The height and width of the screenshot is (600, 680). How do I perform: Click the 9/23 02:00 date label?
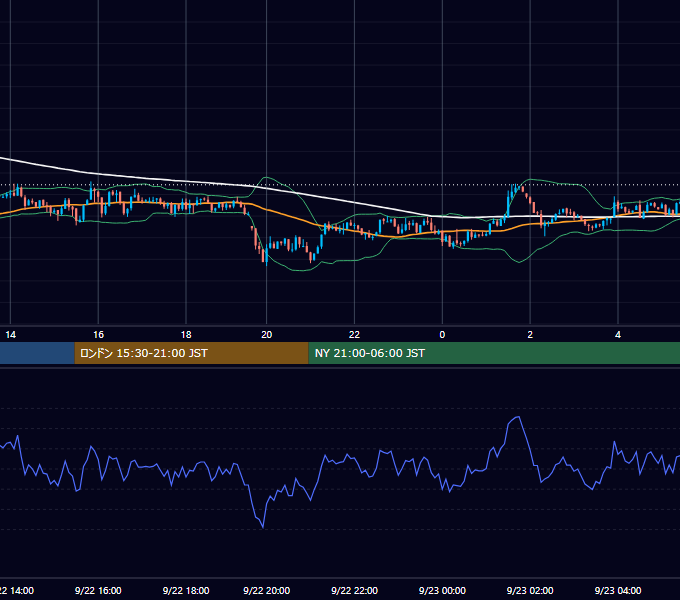(x=530, y=590)
